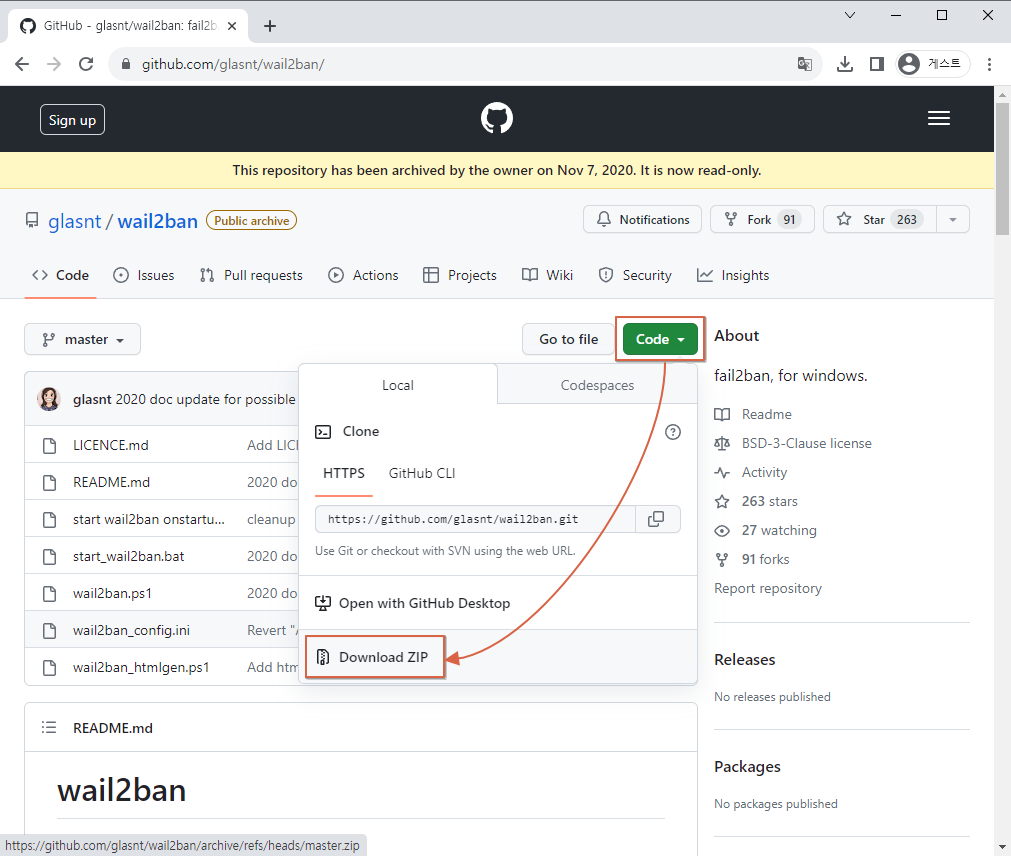
Task: Click the browser address bar
Action: [x=464, y=64]
